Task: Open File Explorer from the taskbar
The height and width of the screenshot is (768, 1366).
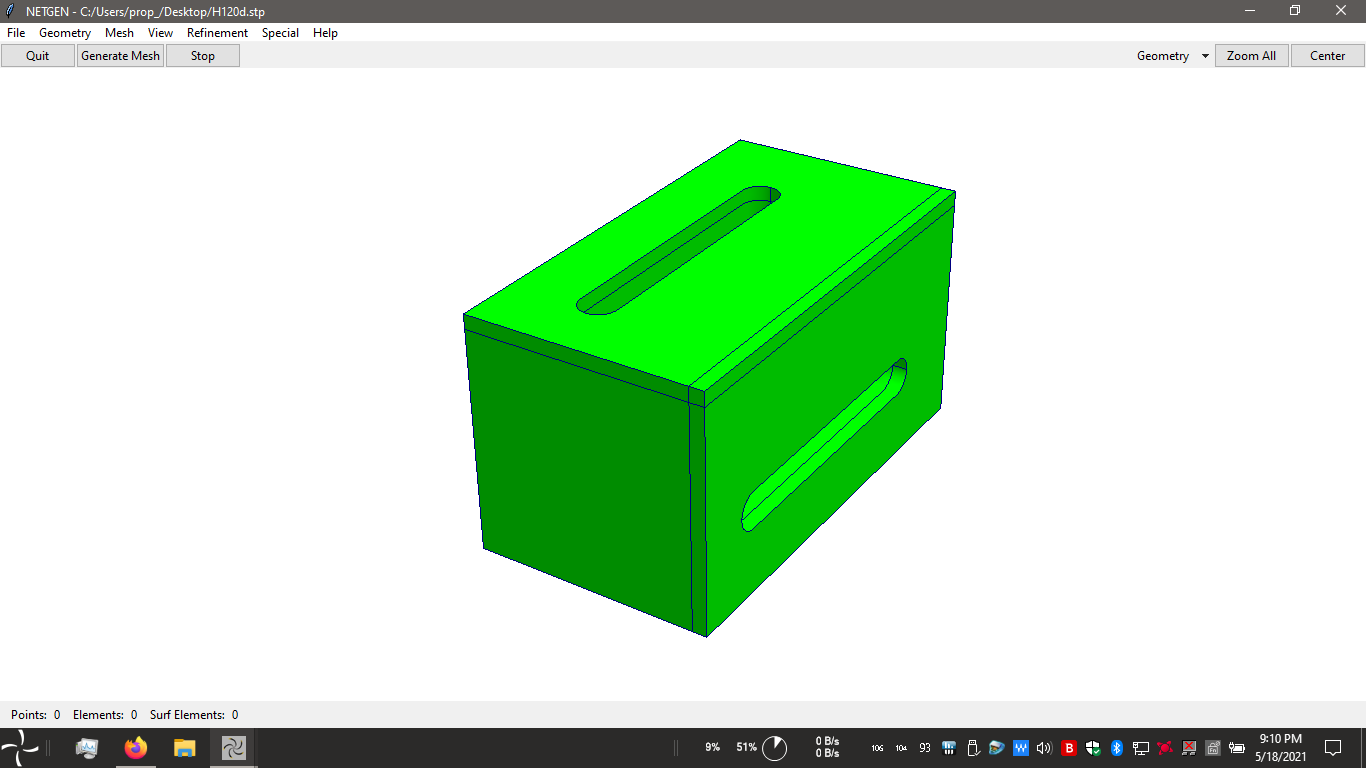Action: click(x=184, y=748)
